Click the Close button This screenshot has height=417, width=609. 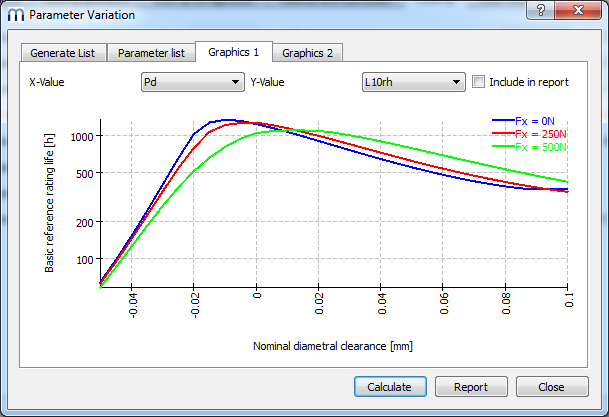tap(552, 387)
